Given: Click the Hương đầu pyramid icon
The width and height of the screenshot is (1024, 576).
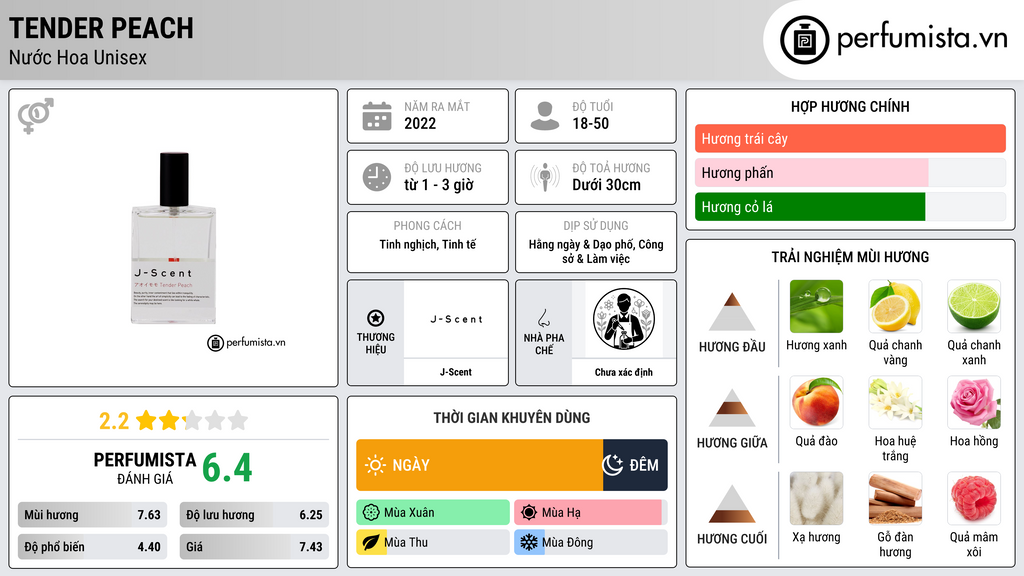Looking at the screenshot, I should pos(732,312).
